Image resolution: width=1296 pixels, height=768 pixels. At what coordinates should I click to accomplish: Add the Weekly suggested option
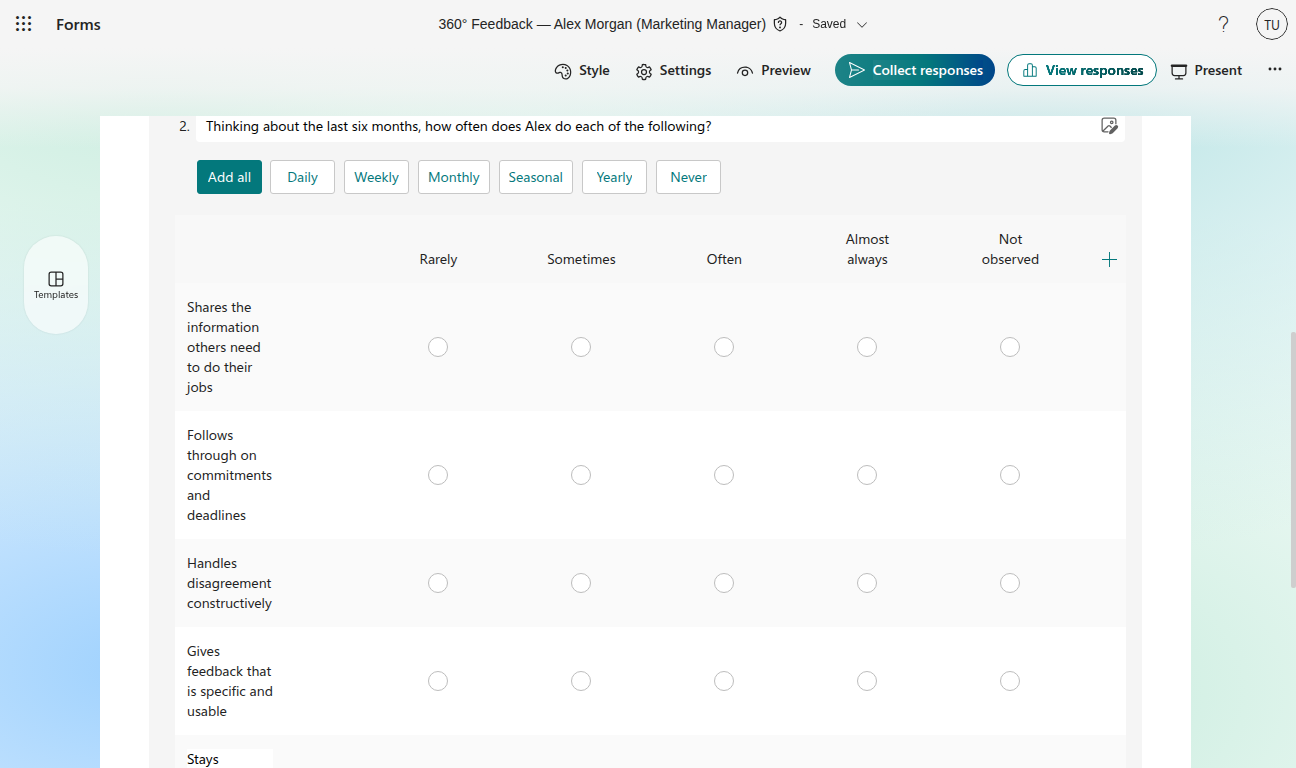[x=376, y=177]
